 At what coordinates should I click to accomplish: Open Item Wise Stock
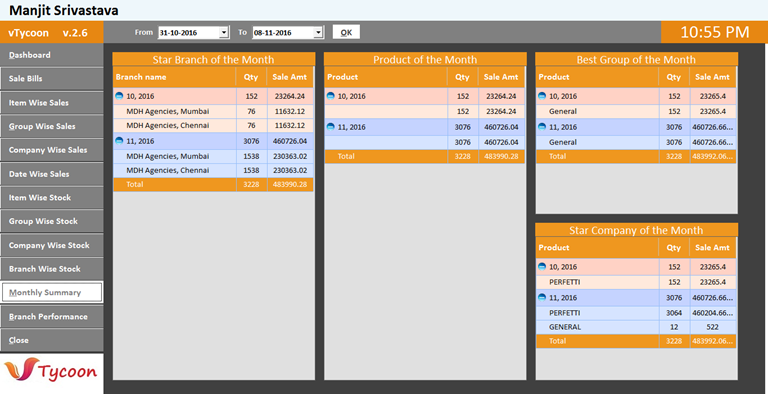(51, 198)
